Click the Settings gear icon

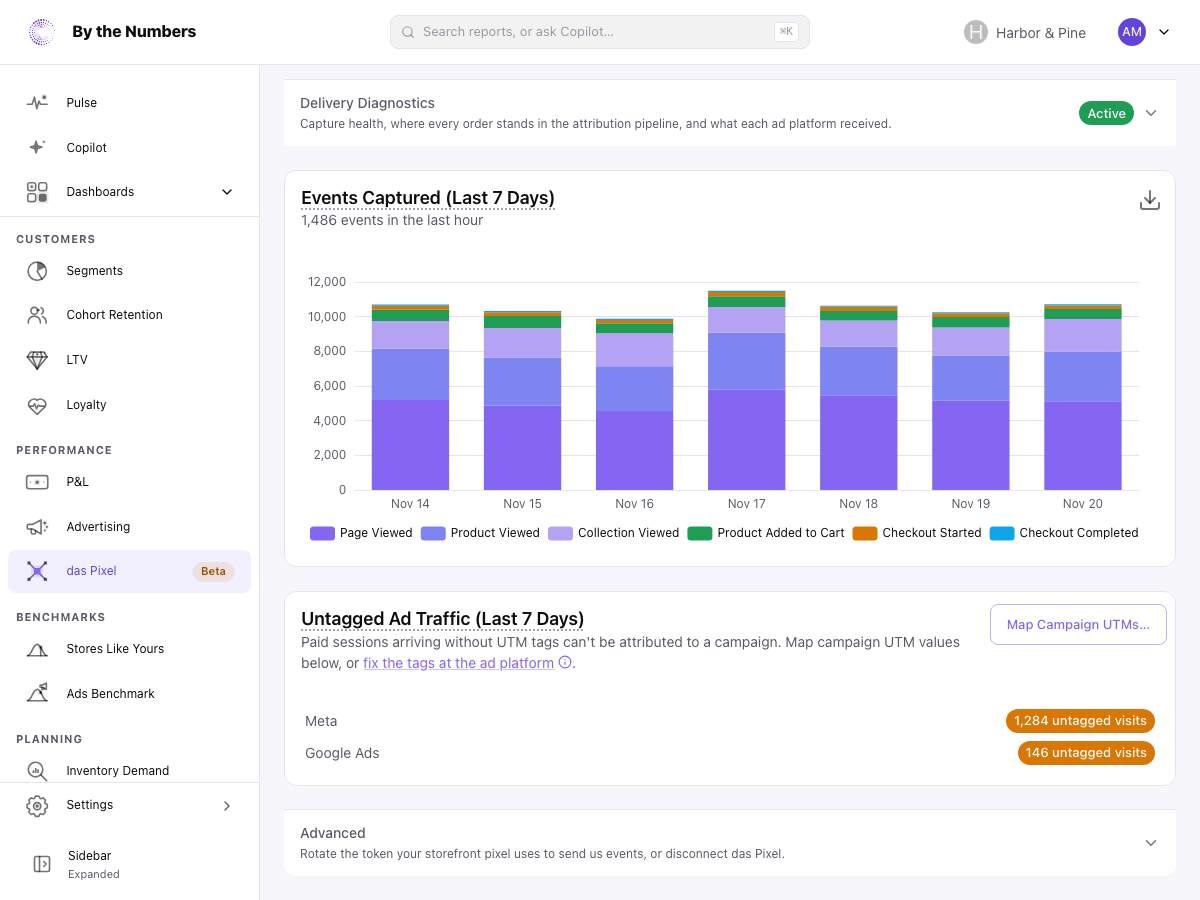37,805
